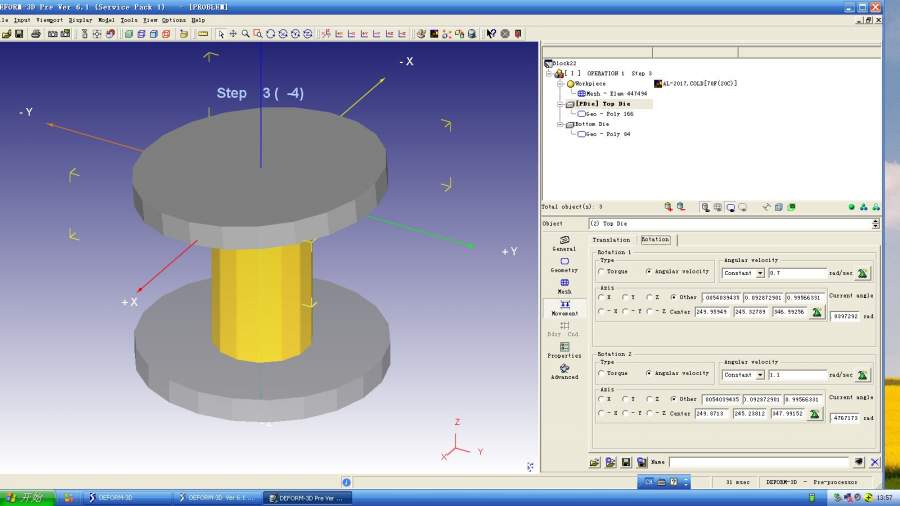Click the X delete icon right of Name field
The width and height of the screenshot is (900, 506).
[875, 462]
